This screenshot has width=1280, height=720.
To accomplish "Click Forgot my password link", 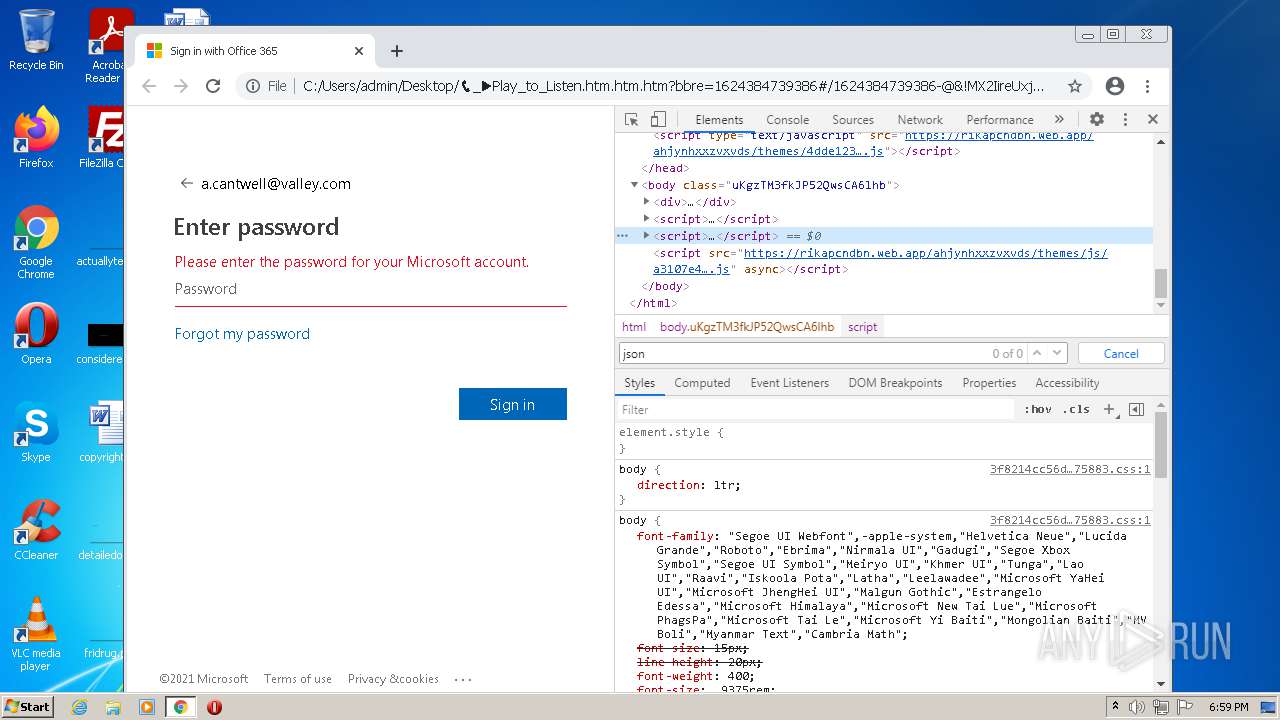I will (x=242, y=334).
